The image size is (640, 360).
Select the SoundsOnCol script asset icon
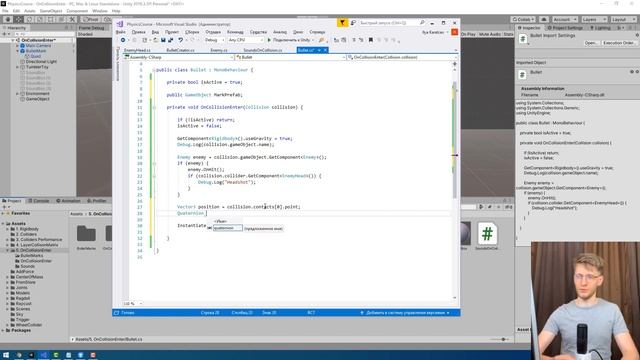(x=487, y=233)
